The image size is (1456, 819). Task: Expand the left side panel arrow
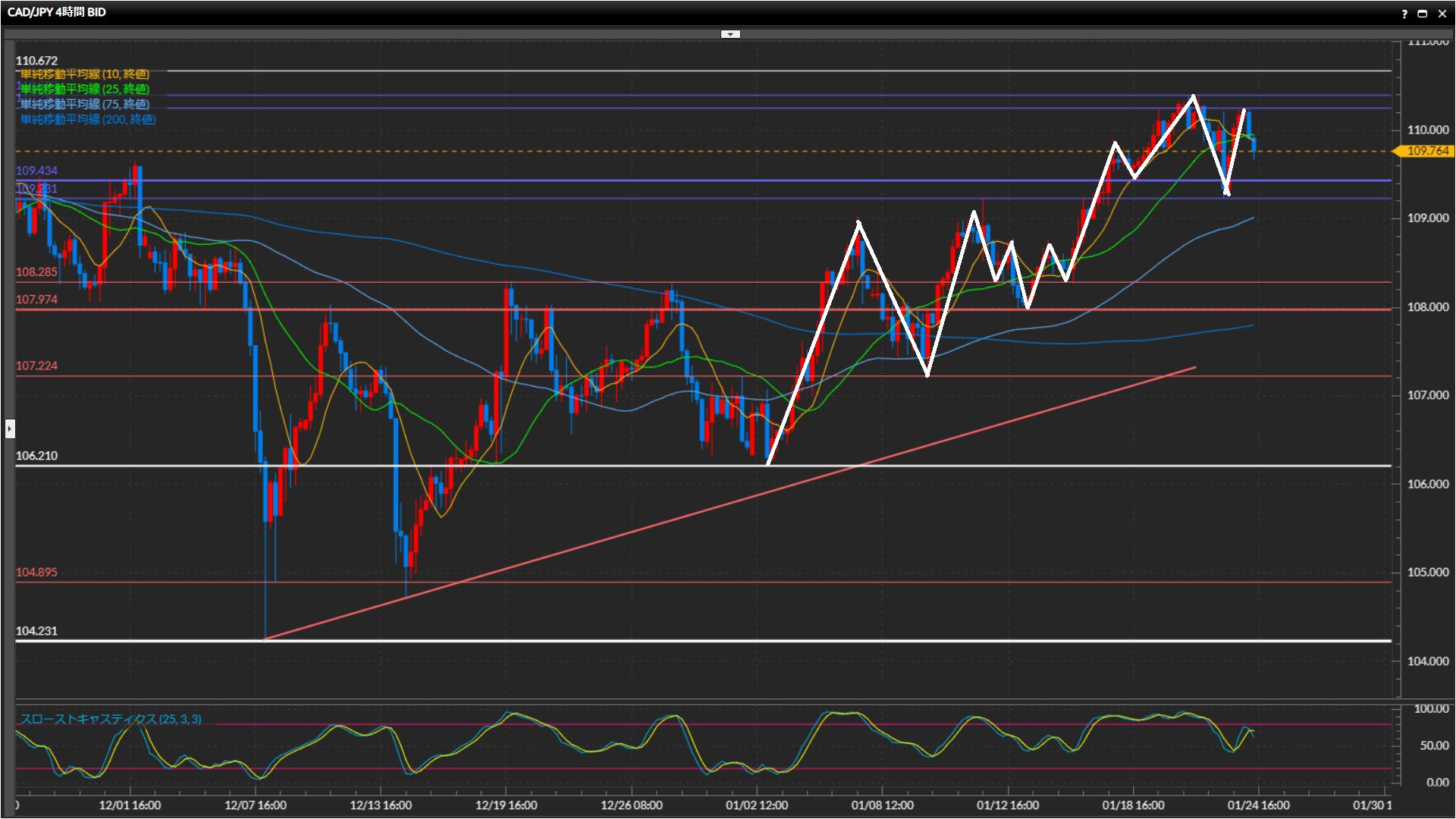pos(9,428)
